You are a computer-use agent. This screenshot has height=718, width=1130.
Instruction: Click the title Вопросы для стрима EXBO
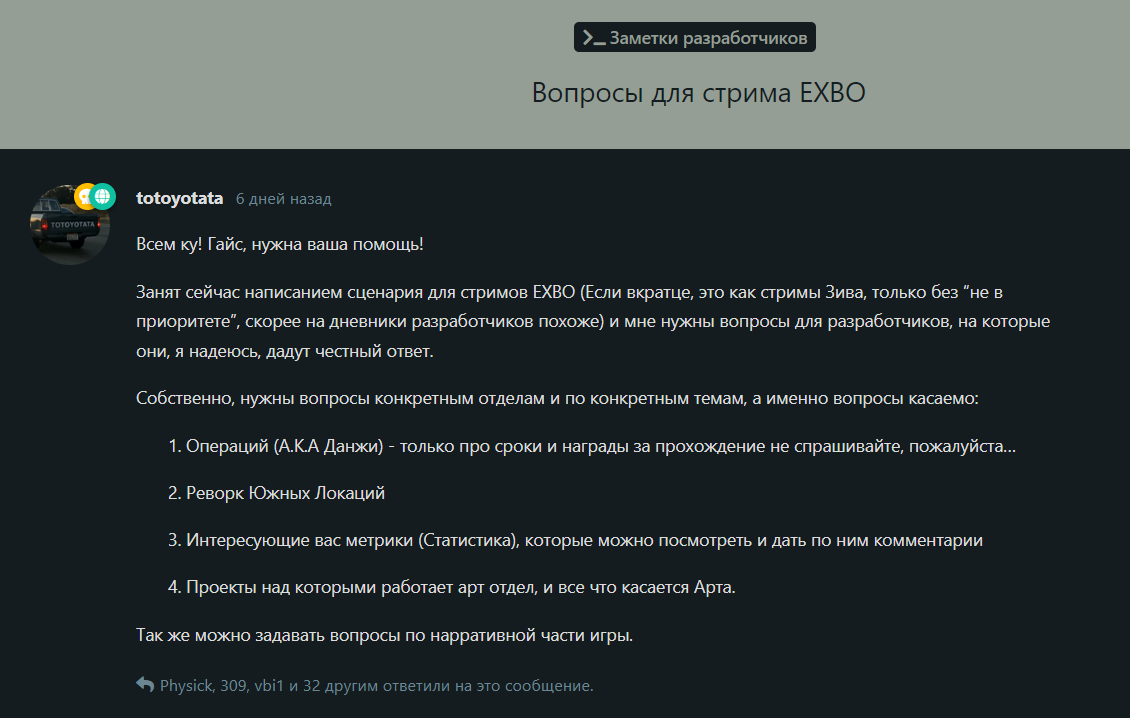pyautogui.click(x=698, y=93)
